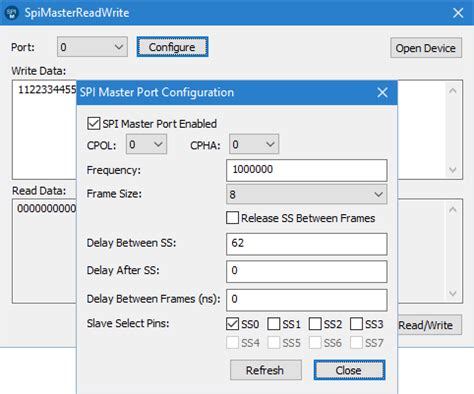Close the SPI Master Port Configuration dialog
This screenshot has height=394, width=474.
click(382, 93)
